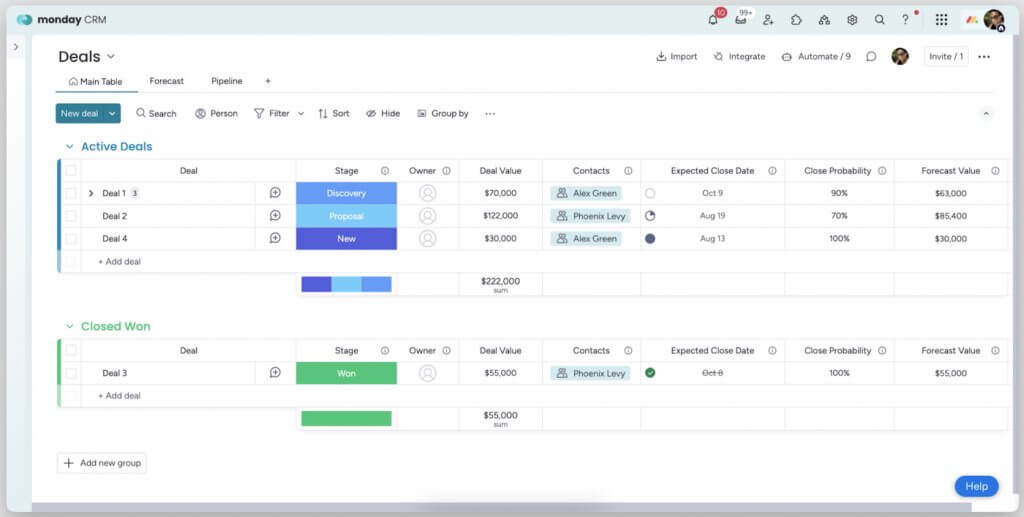Open the board discussion chat bubble icon
The height and width of the screenshot is (517, 1024).
click(871, 57)
